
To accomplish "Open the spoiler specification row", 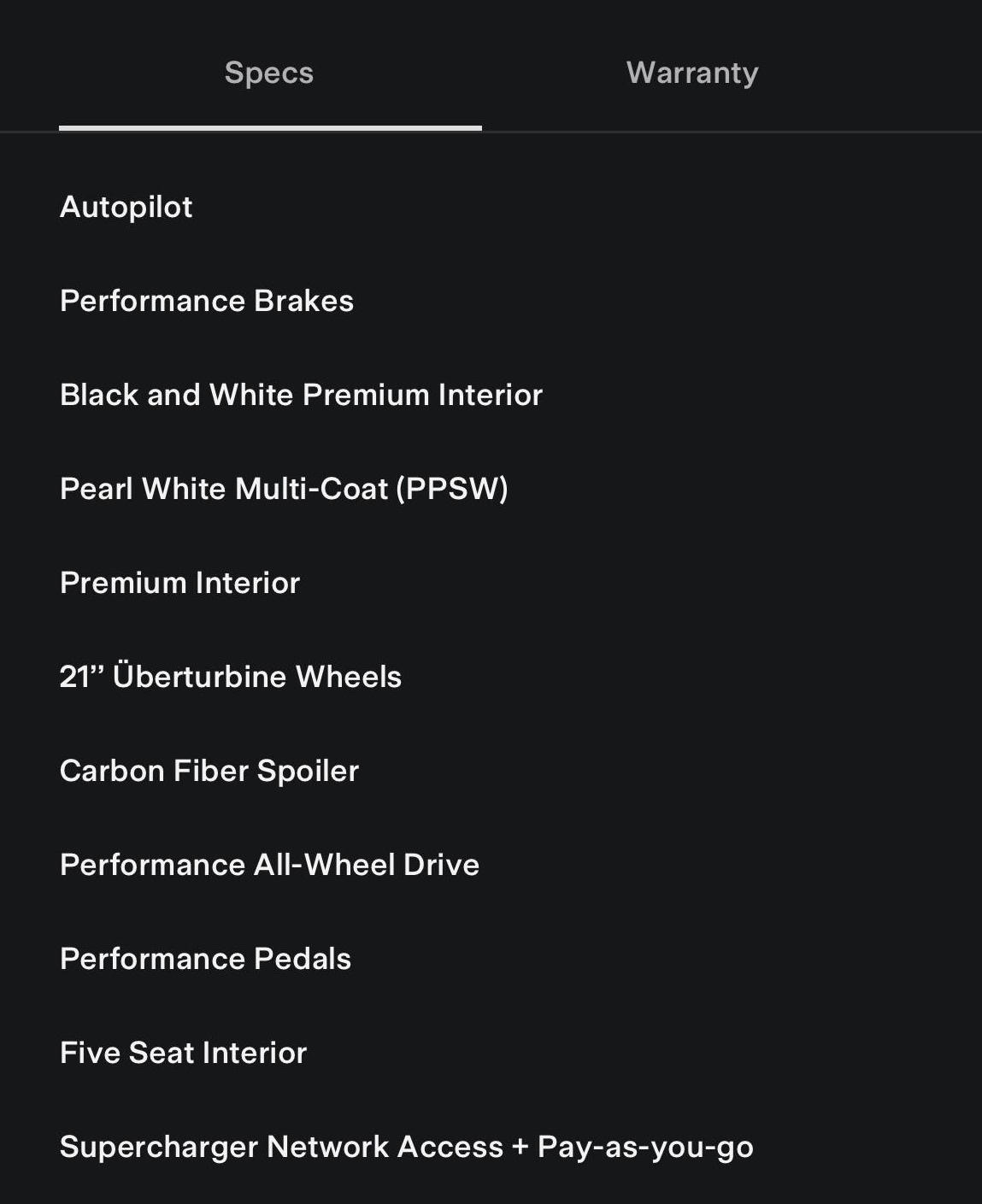I will click(209, 771).
